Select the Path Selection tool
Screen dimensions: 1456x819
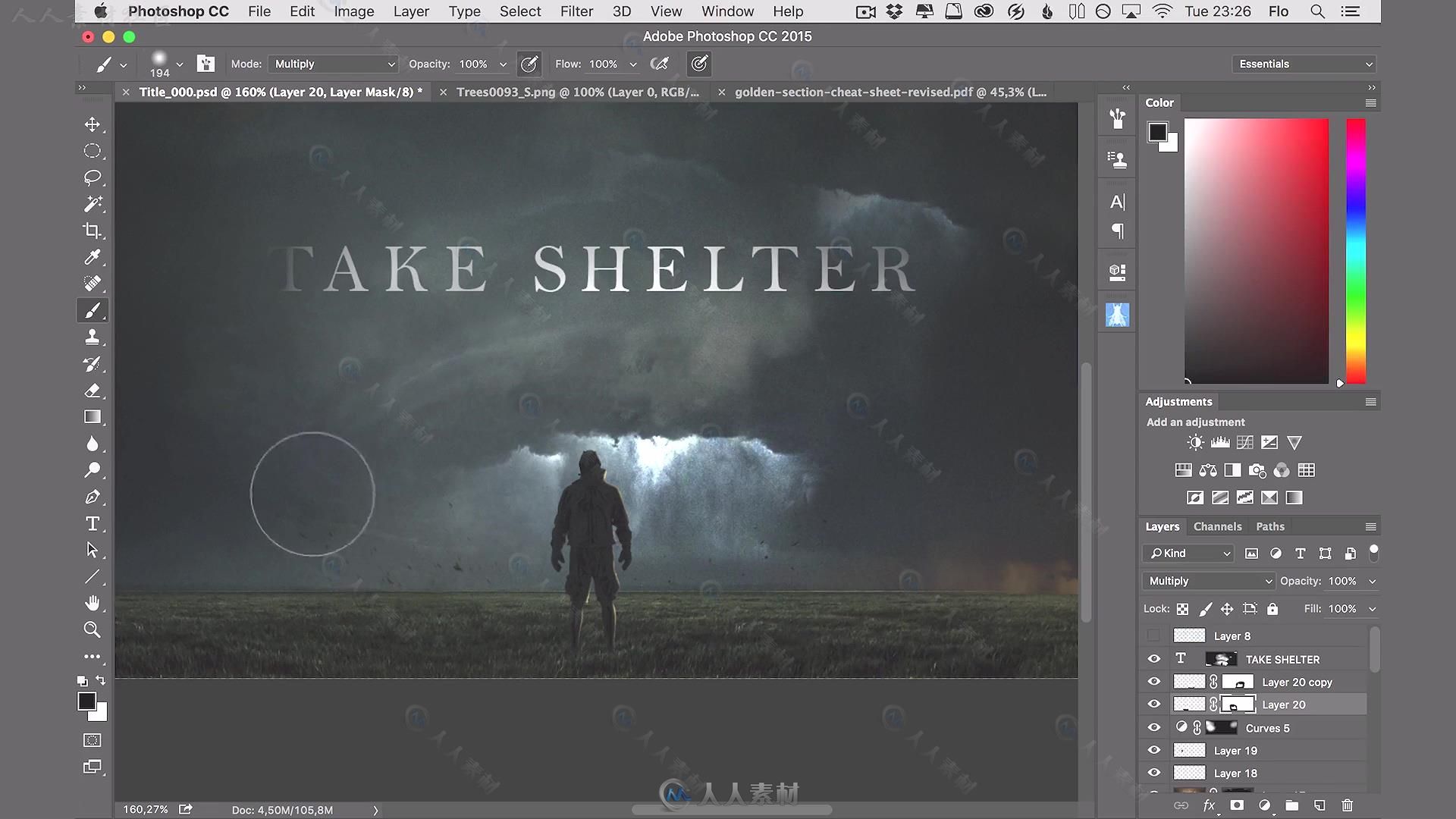(93, 550)
